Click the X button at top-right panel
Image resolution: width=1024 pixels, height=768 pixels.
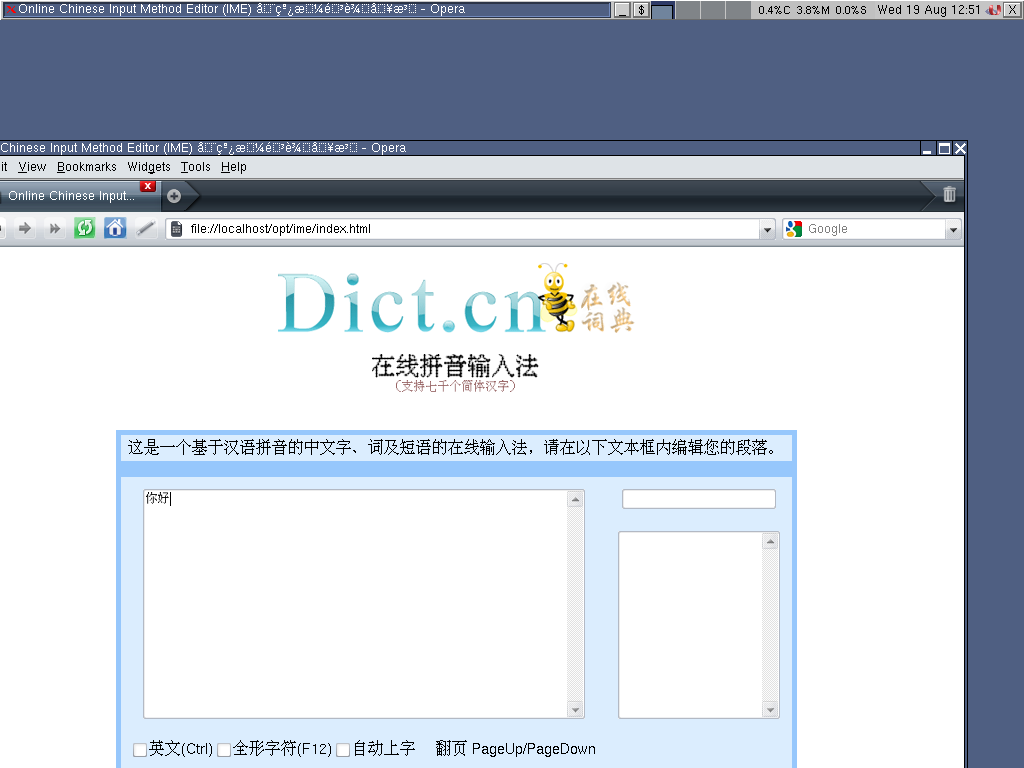[1012, 10]
